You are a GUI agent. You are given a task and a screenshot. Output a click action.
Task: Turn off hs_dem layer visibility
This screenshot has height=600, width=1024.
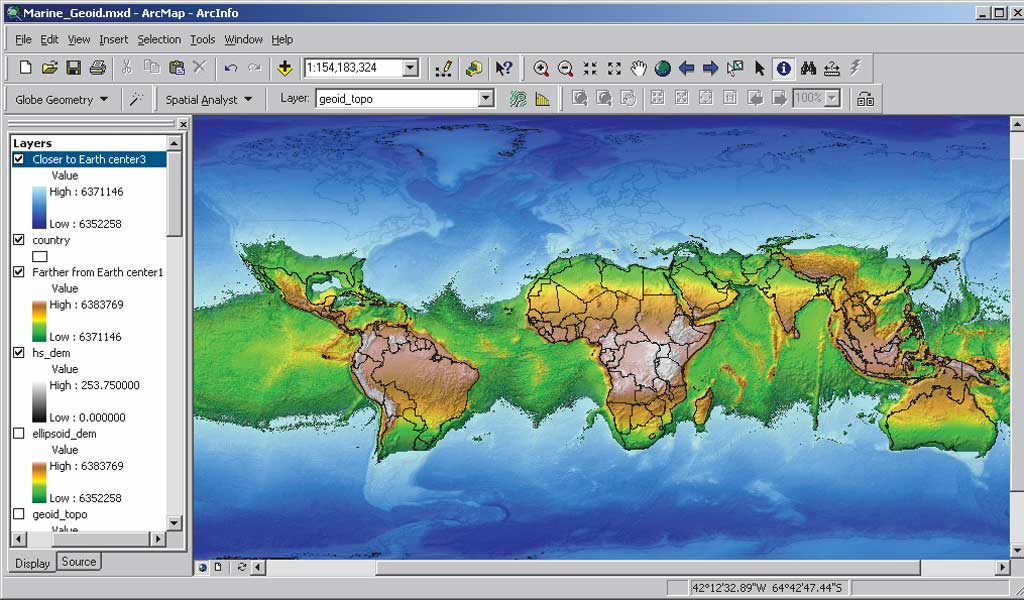19,353
